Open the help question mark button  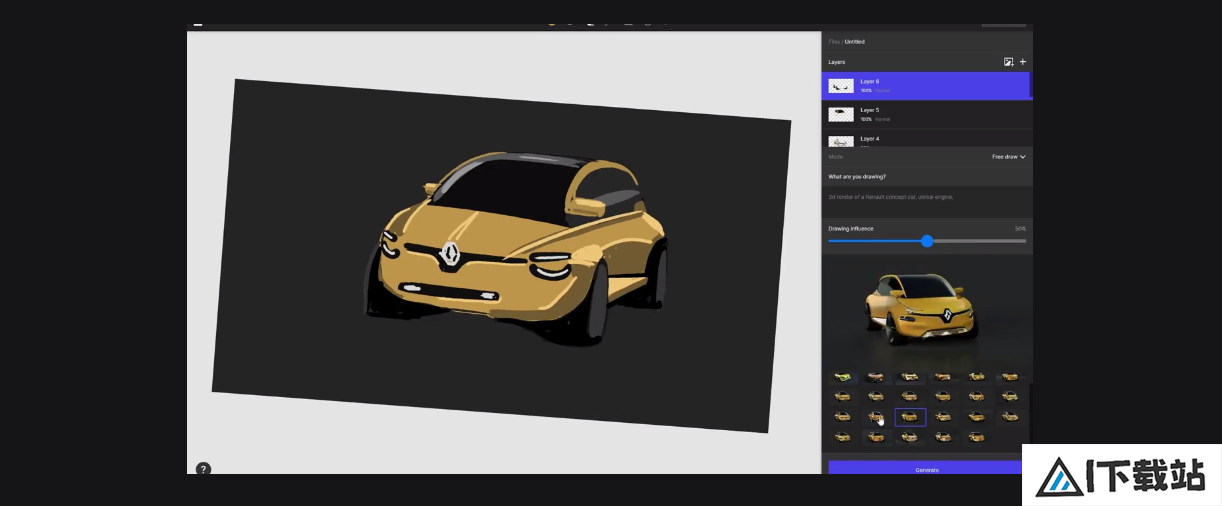(203, 469)
